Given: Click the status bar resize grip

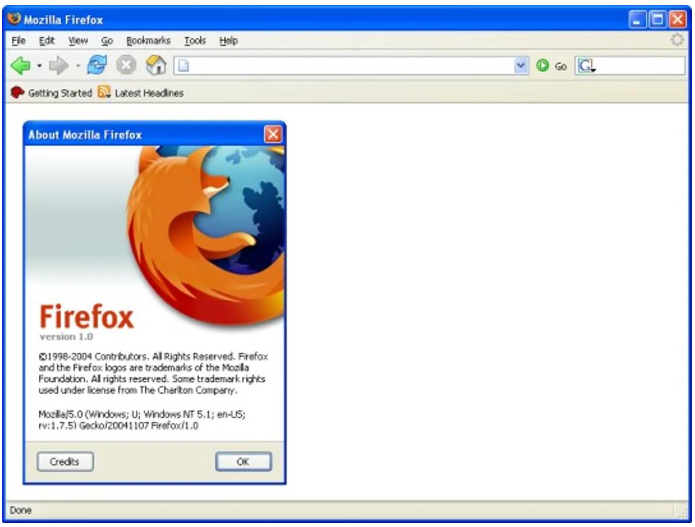Looking at the screenshot, I should [x=682, y=512].
